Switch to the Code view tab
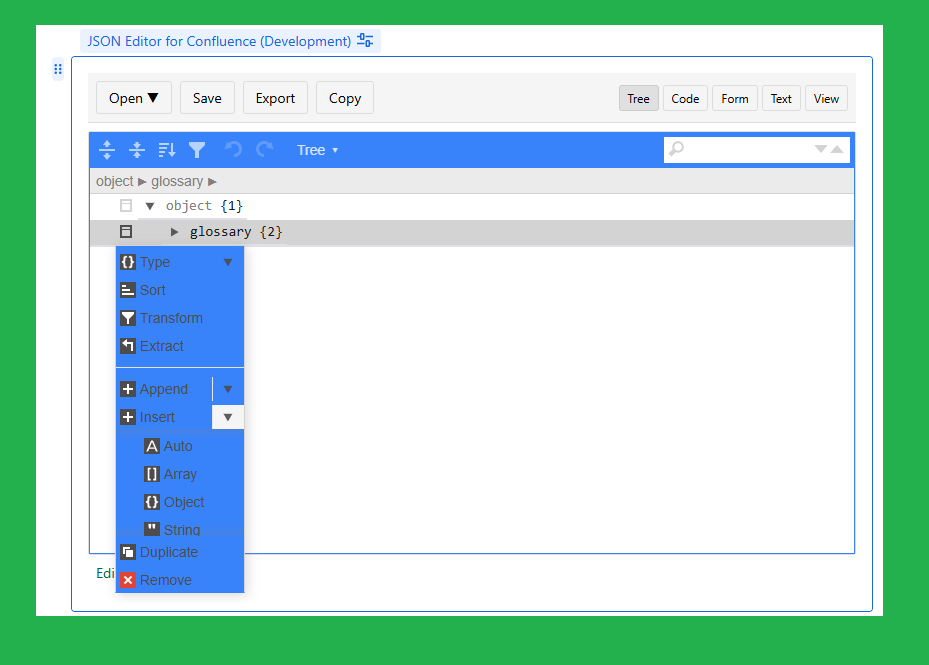Image resolution: width=929 pixels, height=665 pixels. [685, 98]
